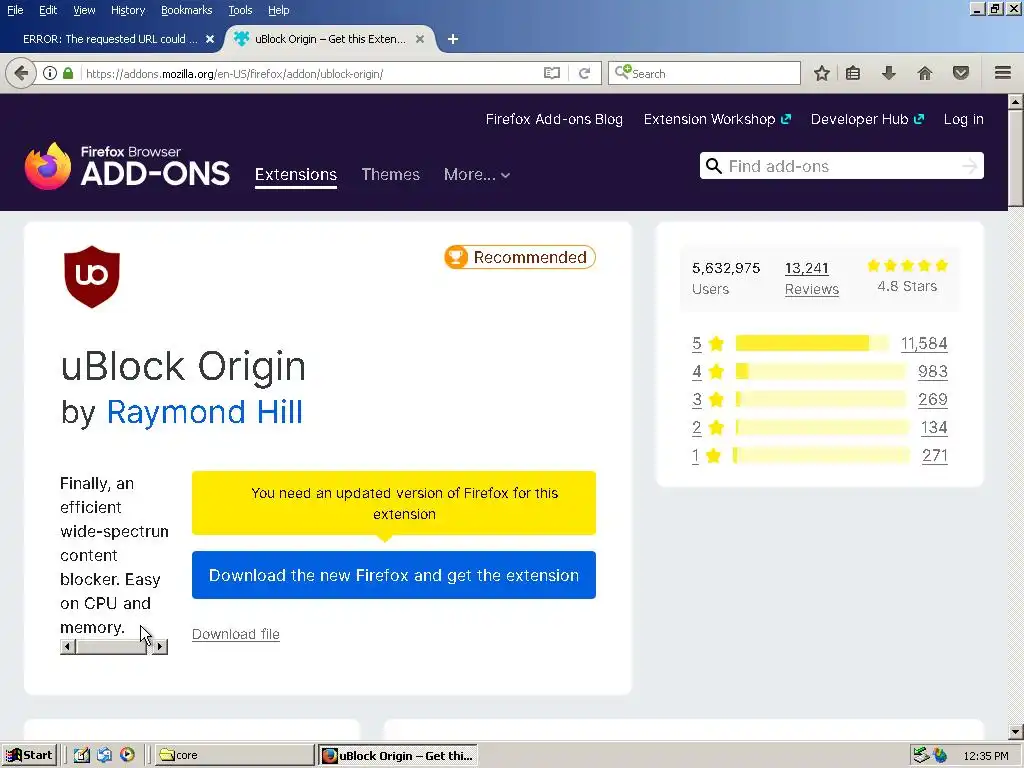The image size is (1024, 768).
Task: Click Log in link
Action: [963, 119]
